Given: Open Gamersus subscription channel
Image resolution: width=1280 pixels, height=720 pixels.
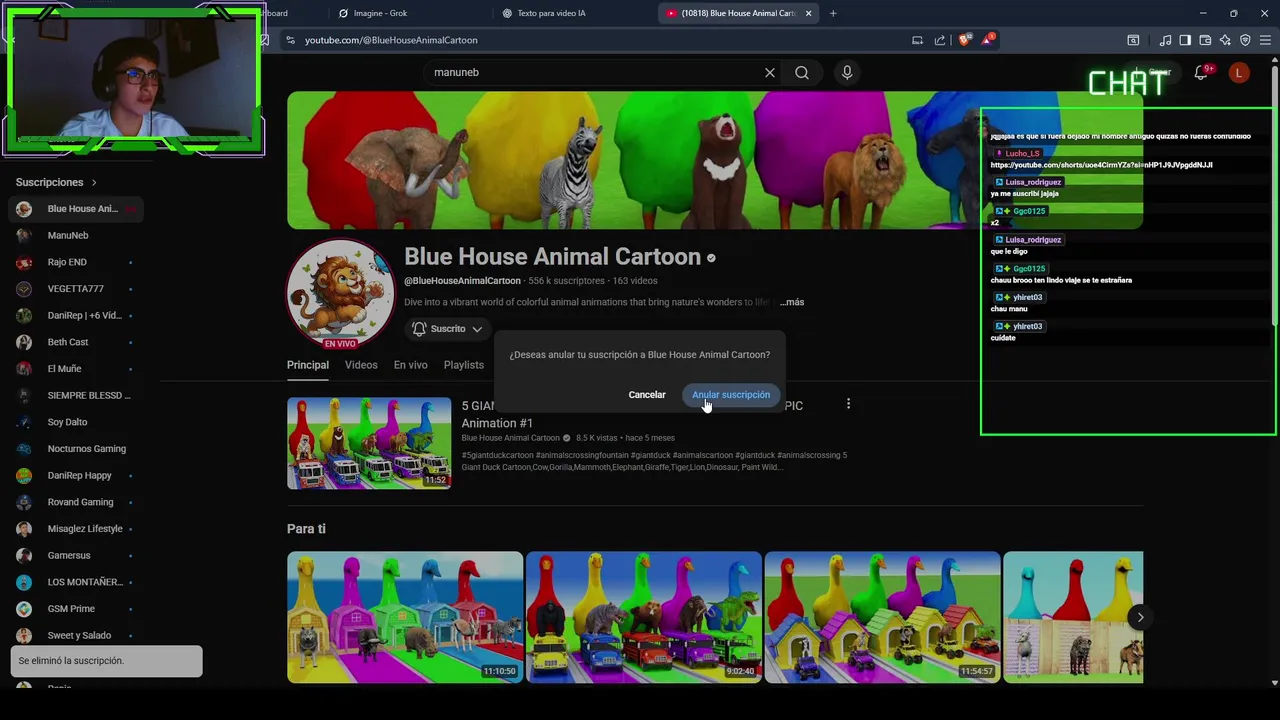Looking at the screenshot, I should pos(76,555).
